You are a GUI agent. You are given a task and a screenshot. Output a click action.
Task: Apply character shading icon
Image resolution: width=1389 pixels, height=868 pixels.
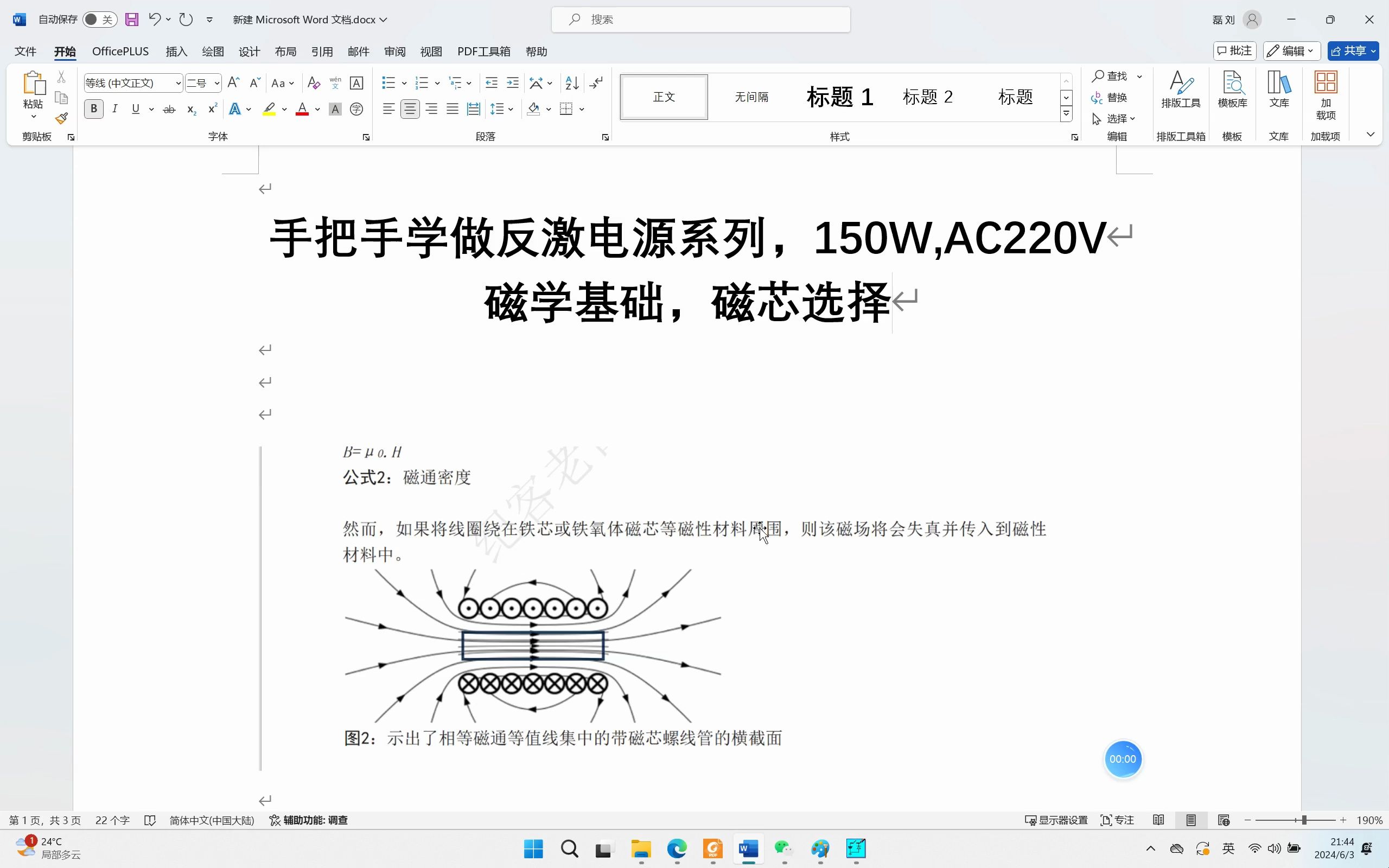click(x=335, y=109)
